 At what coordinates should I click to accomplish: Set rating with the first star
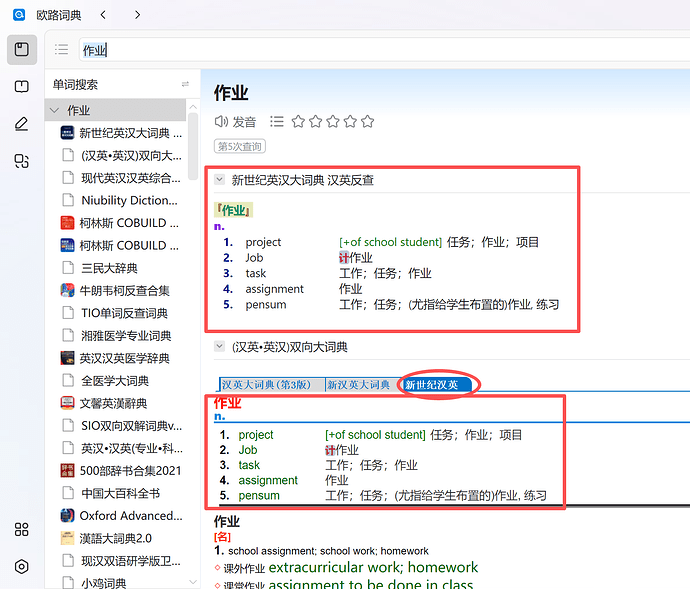298,122
